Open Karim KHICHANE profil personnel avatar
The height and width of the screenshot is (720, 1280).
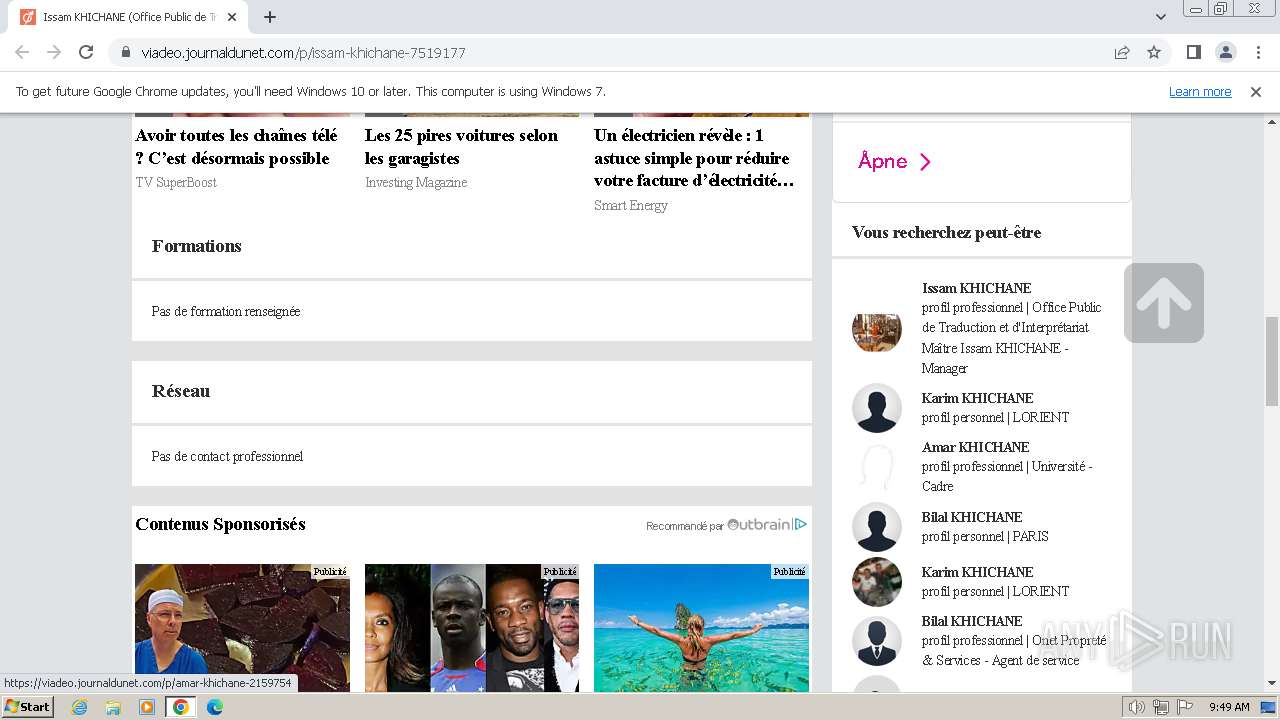coord(877,408)
